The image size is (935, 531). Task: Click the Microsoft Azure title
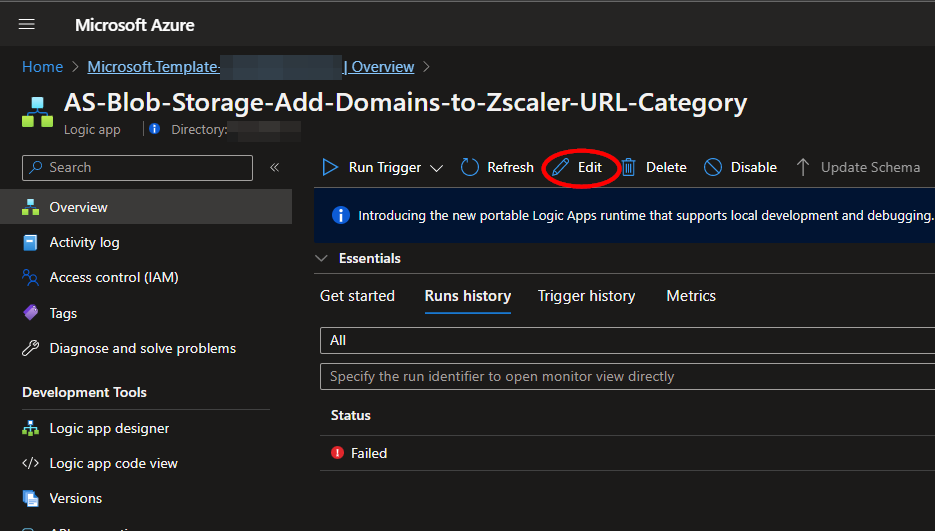click(x=135, y=25)
